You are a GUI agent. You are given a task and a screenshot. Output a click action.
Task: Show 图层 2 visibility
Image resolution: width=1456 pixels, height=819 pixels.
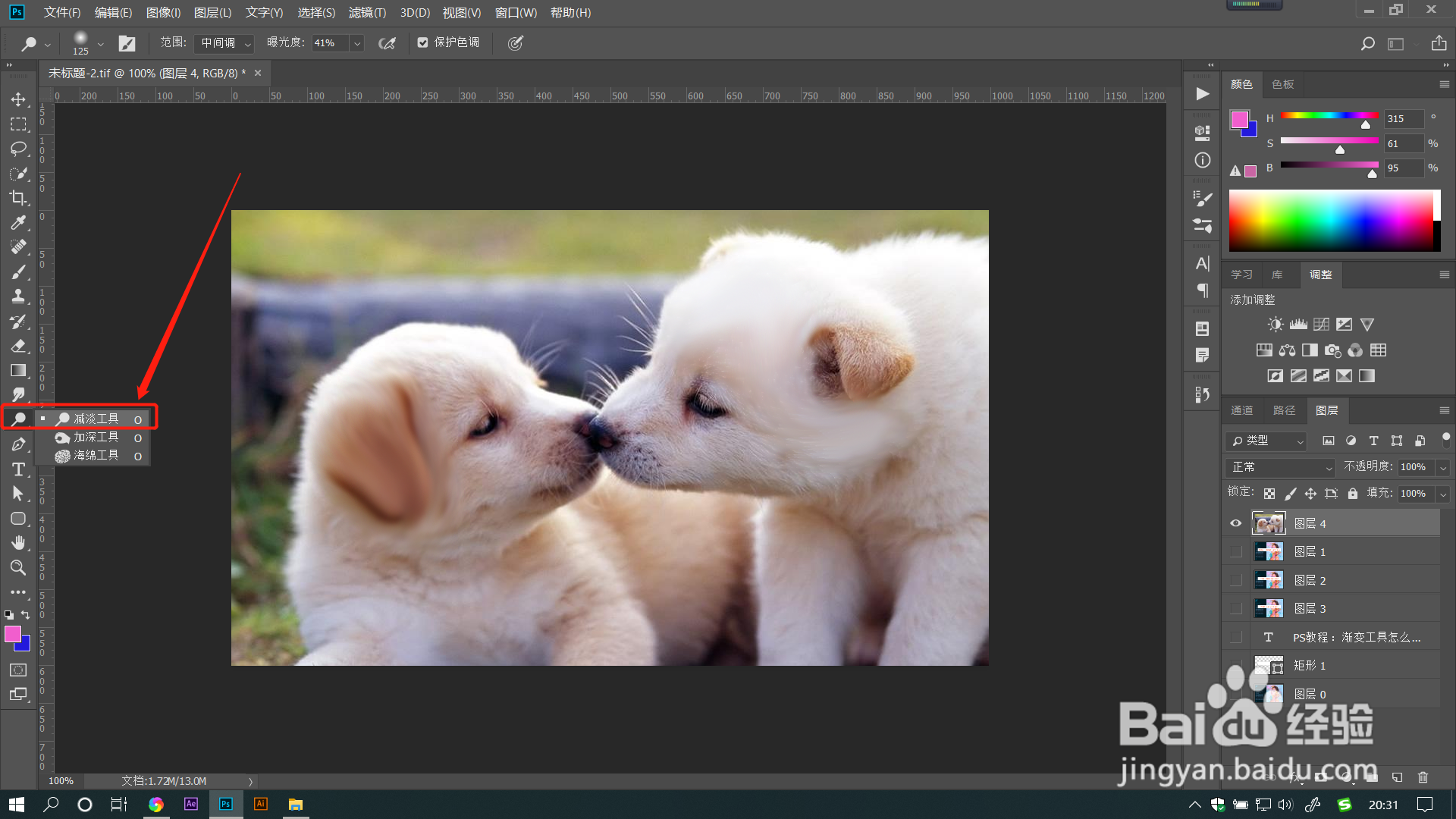(1235, 580)
